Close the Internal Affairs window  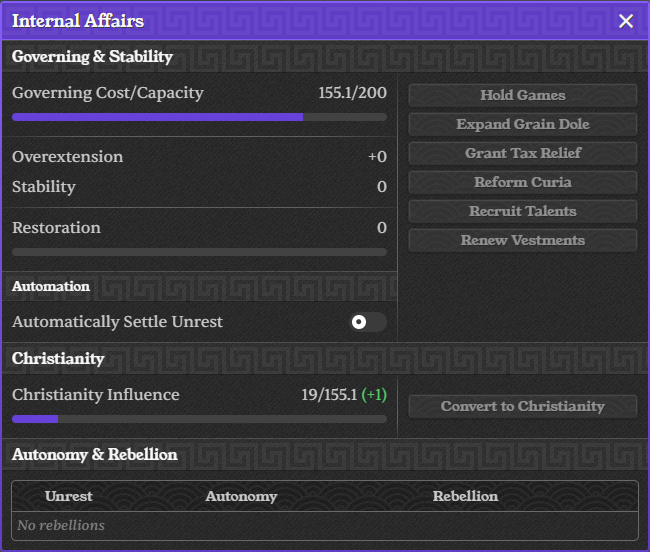point(626,21)
